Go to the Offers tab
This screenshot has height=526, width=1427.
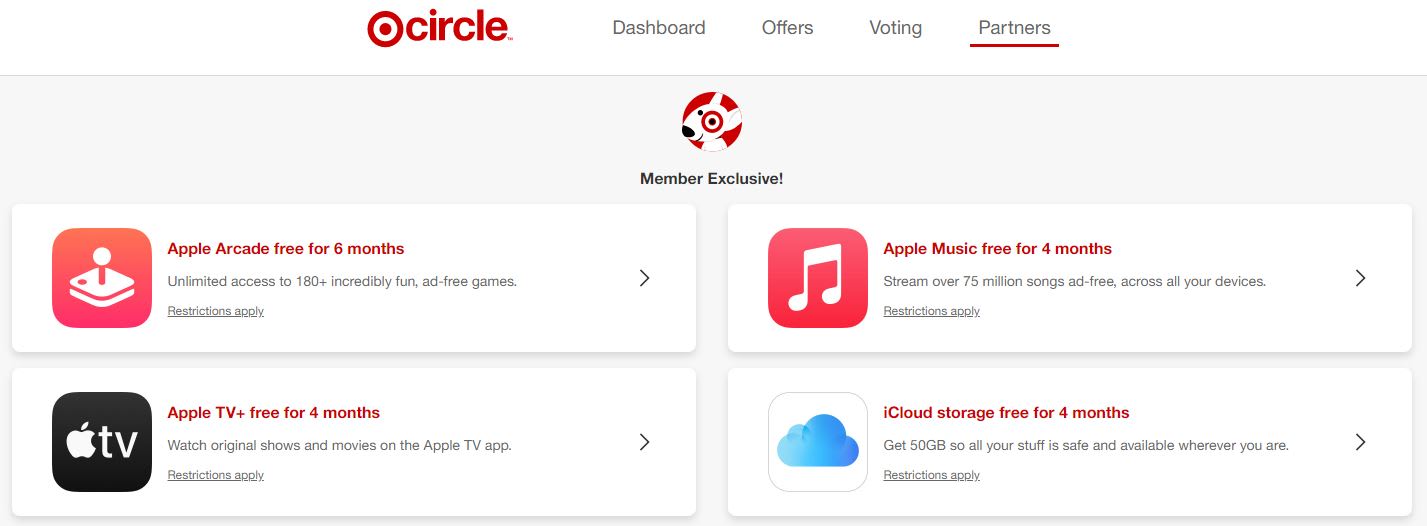pyautogui.click(x=787, y=28)
